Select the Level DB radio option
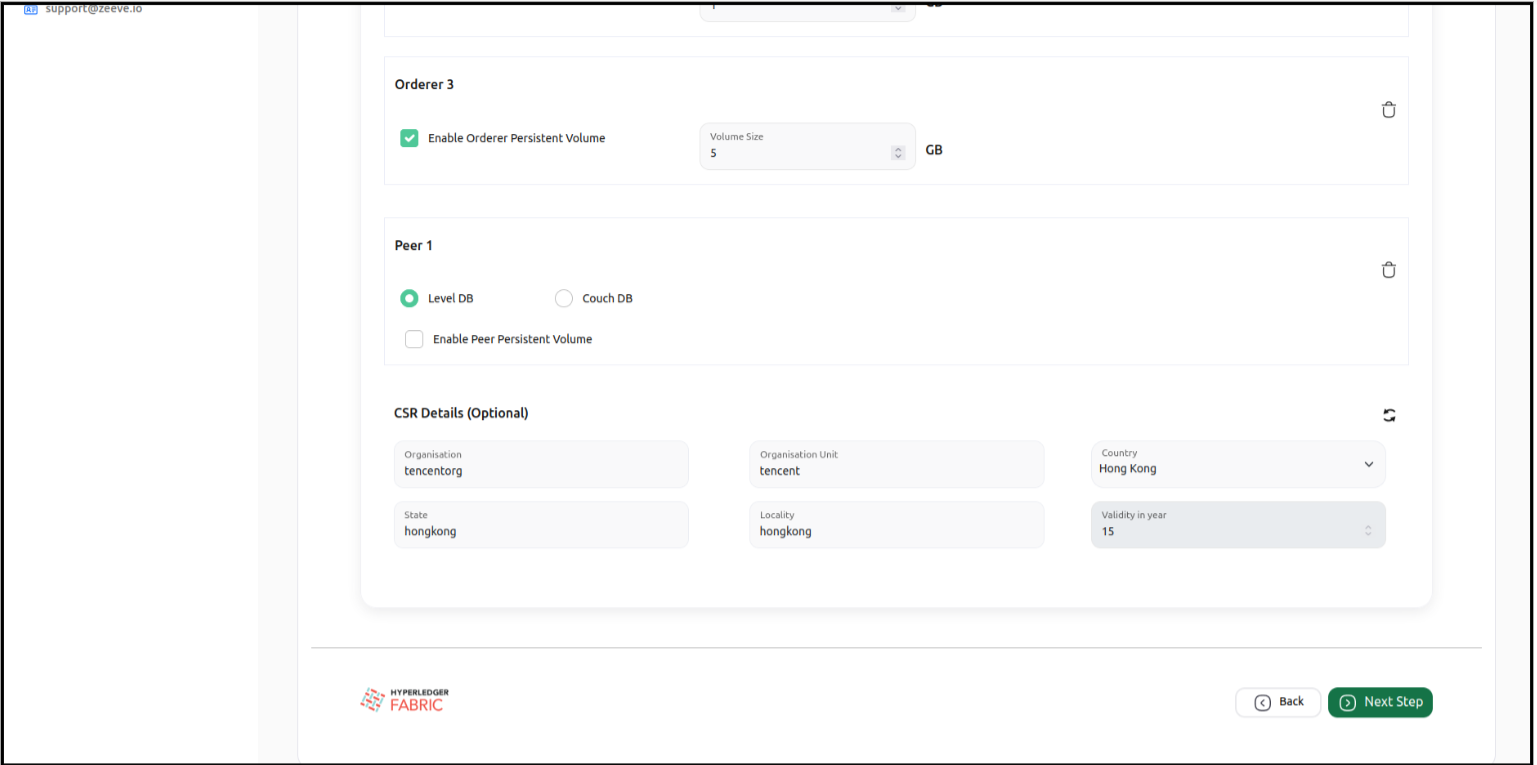 [x=409, y=298]
